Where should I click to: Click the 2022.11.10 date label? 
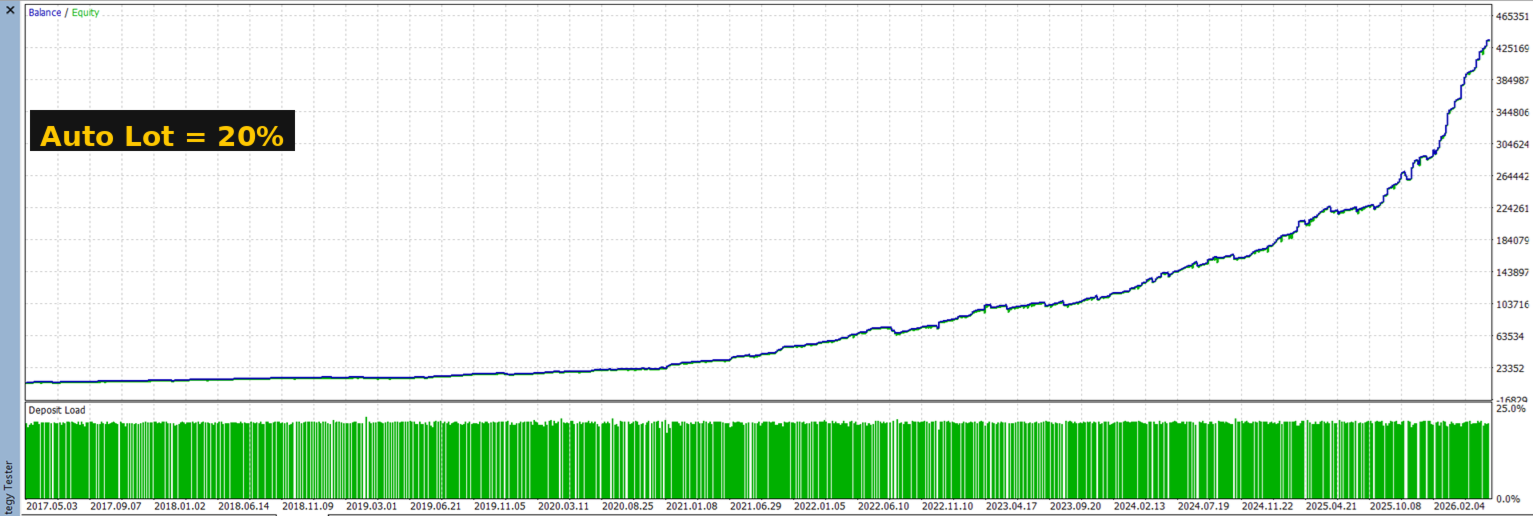pyautogui.click(x=950, y=506)
